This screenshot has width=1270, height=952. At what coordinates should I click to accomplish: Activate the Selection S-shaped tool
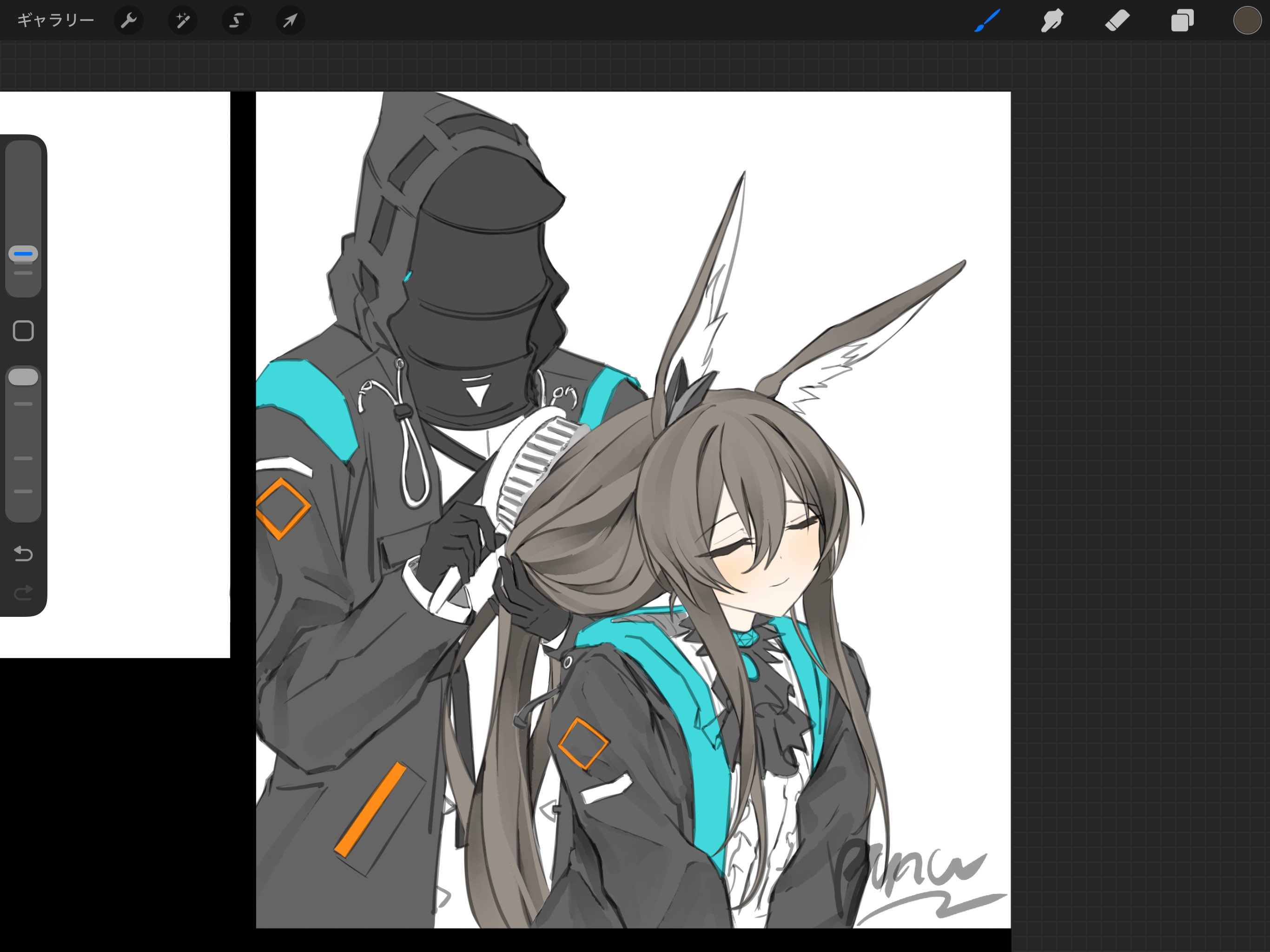pos(236,20)
